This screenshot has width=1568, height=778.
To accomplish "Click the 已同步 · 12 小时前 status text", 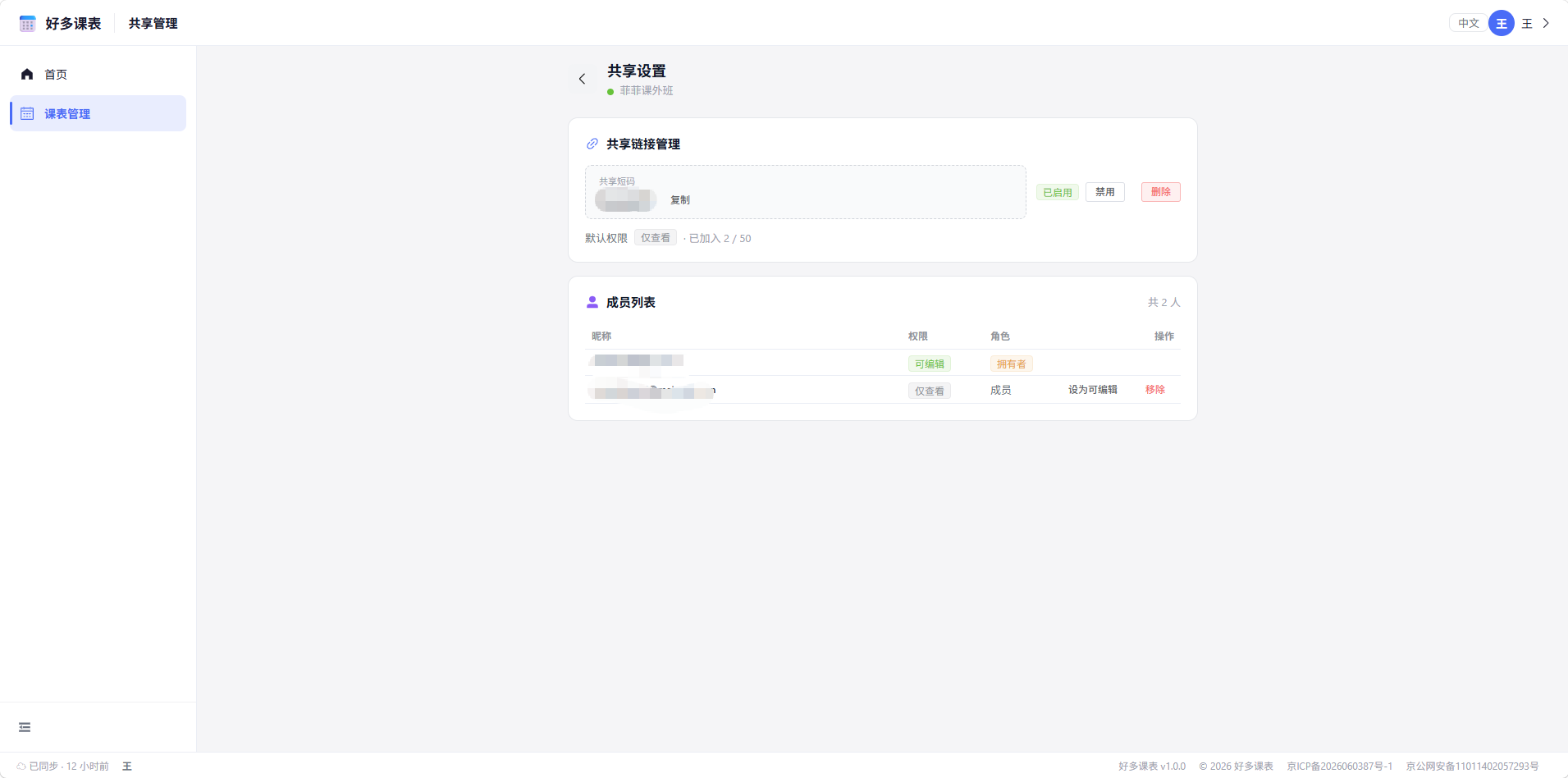I will [69, 766].
